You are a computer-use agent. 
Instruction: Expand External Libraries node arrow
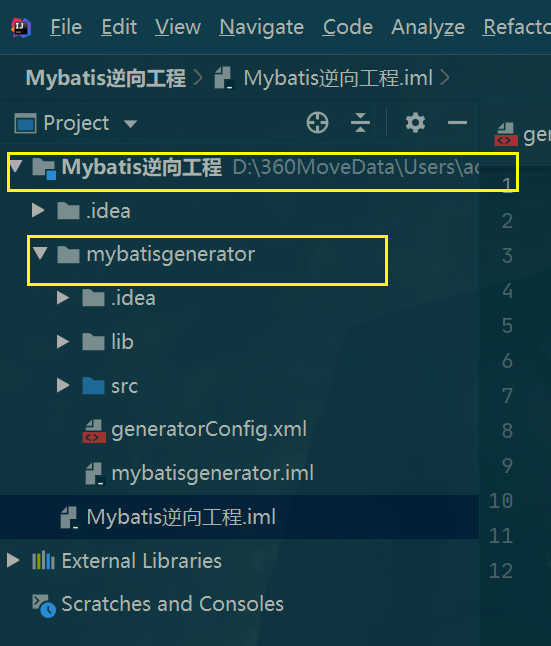[13, 560]
